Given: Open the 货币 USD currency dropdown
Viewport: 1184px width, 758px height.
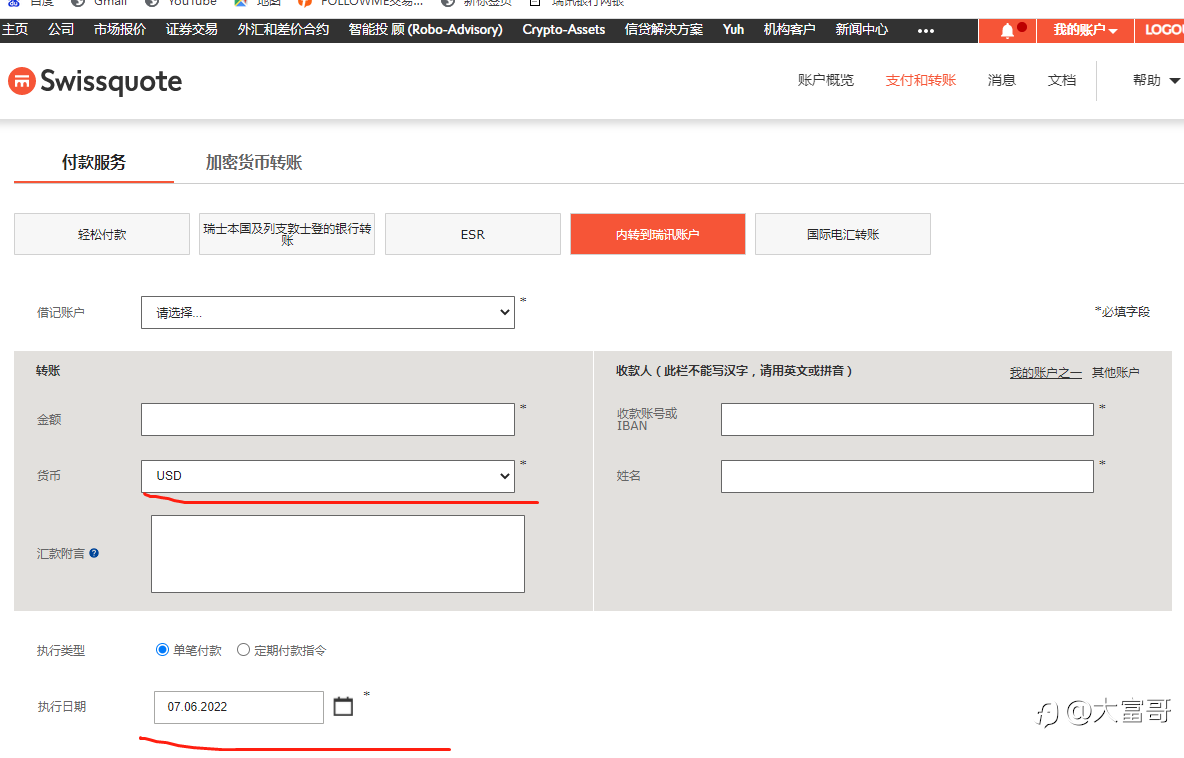Looking at the screenshot, I should (328, 476).
